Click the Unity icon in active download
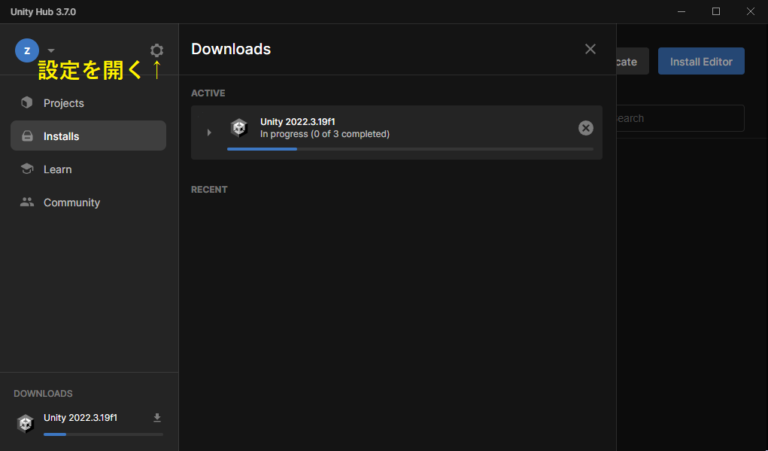The image size is (768, 451). point(238,127)
